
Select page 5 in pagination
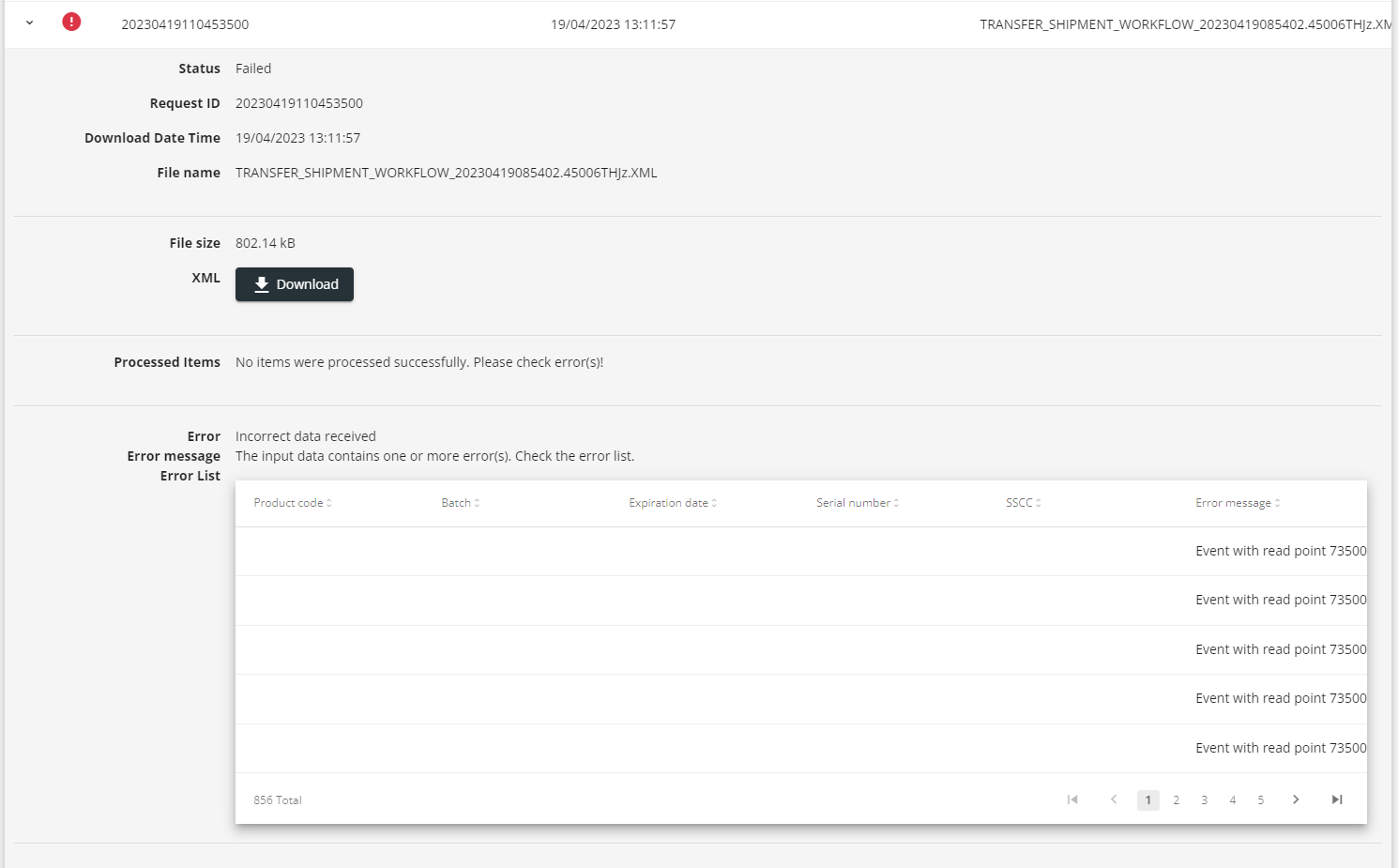(1260, 799)
